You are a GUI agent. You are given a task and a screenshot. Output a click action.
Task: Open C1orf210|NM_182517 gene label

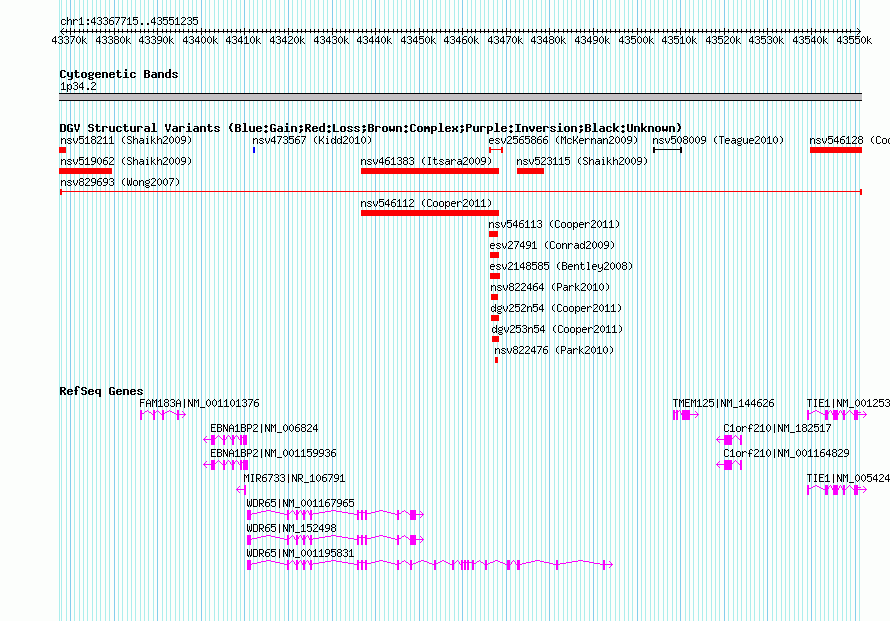pyautogui.click(x=777, y=428)
